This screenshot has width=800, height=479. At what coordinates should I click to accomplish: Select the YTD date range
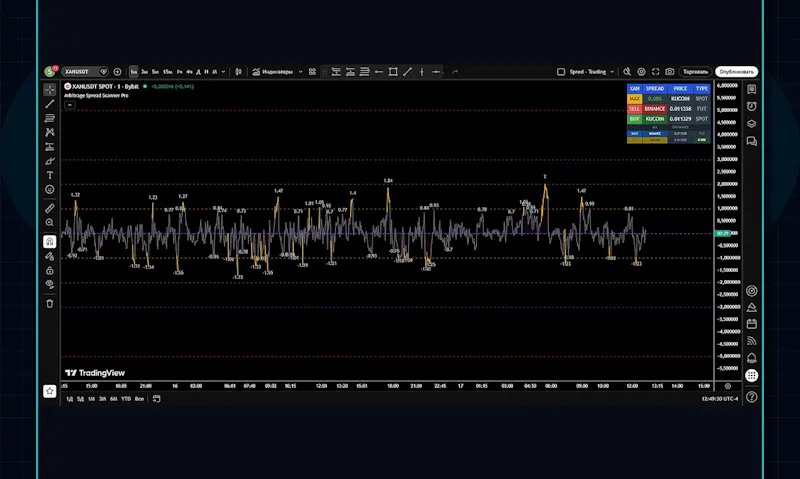coord(126,399)
